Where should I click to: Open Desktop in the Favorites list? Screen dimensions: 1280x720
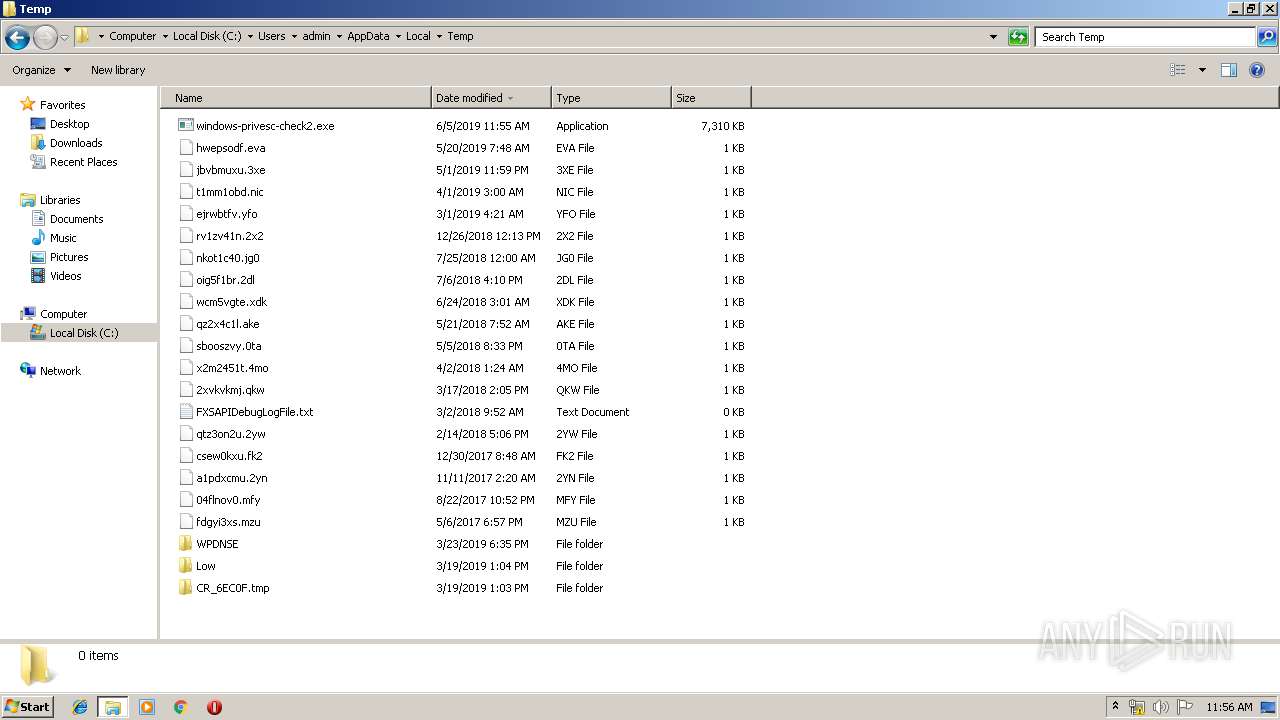pyautogui.click(x=69, y=124)
